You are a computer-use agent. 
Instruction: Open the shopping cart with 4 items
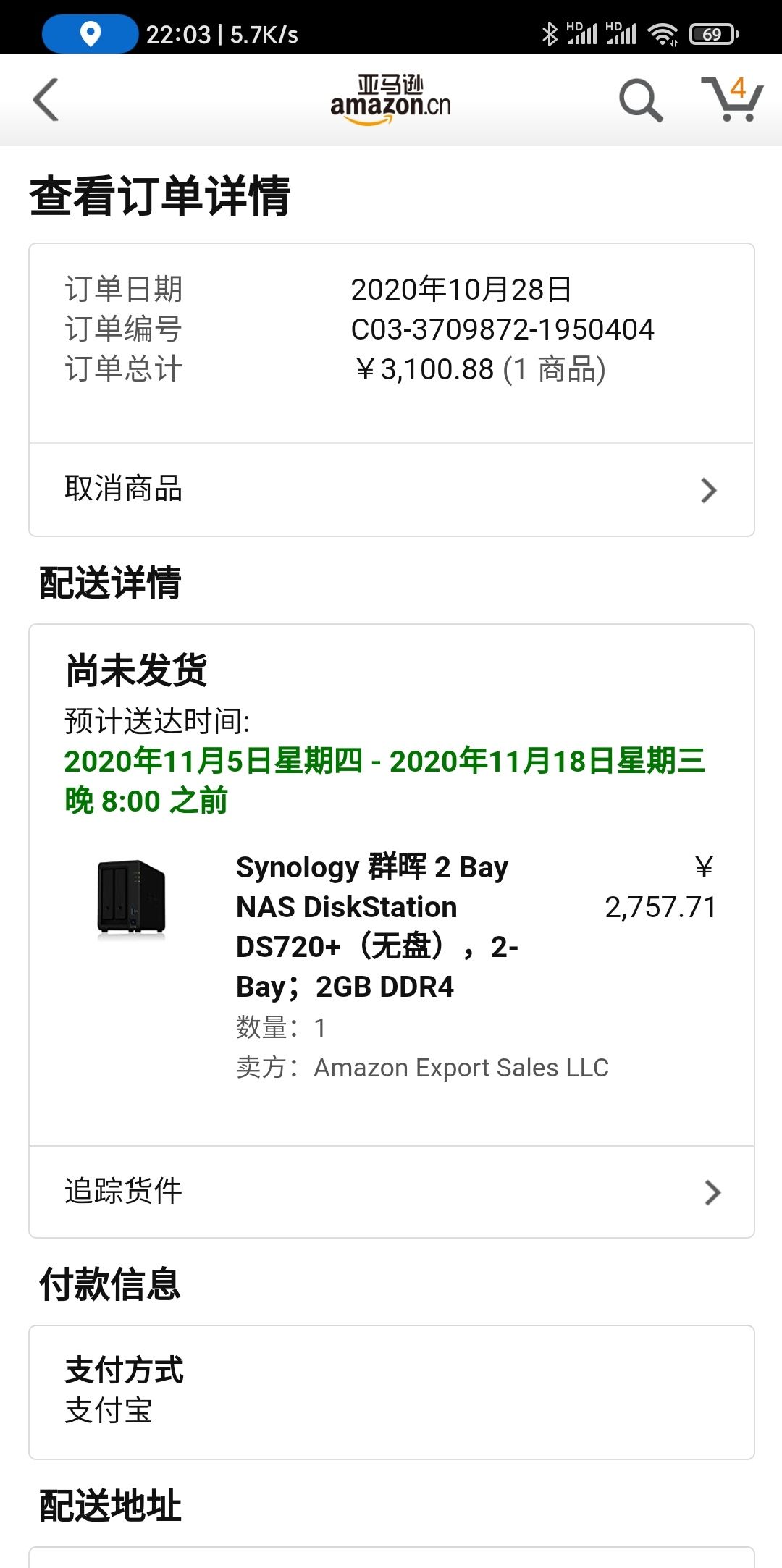point(732,99)
